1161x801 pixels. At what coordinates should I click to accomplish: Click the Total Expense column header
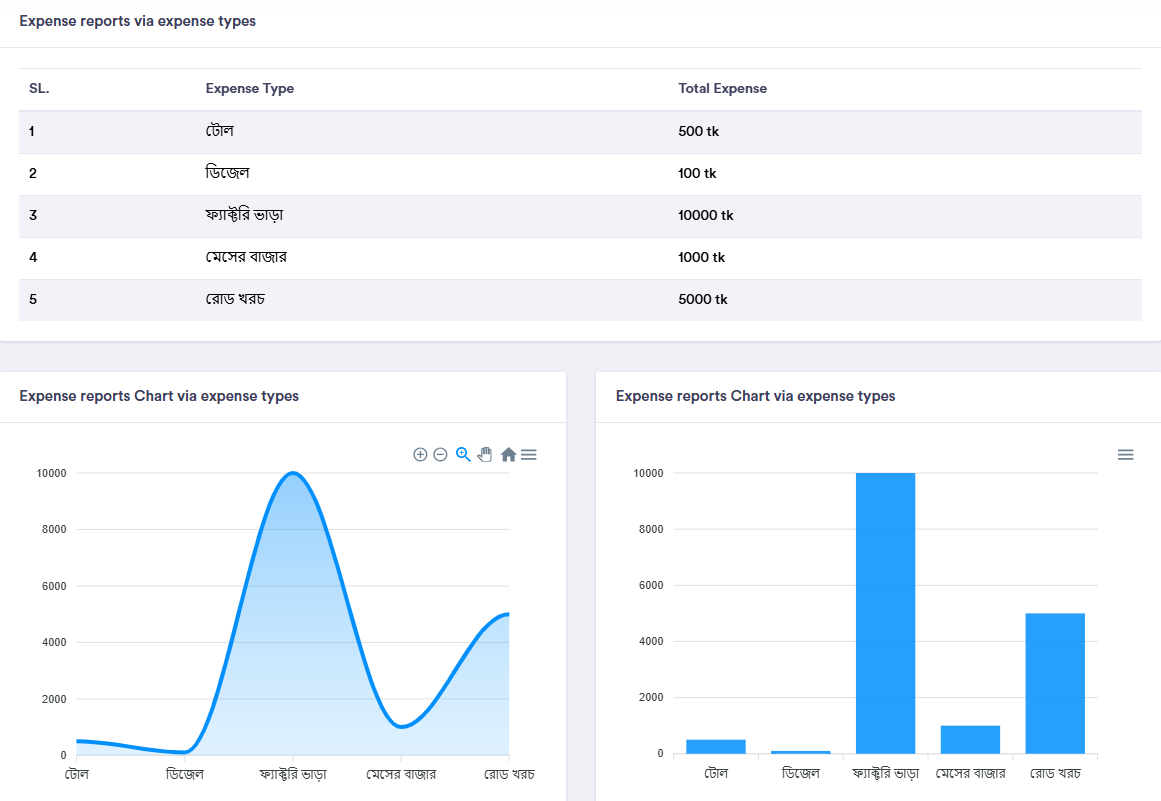(723, 89)
